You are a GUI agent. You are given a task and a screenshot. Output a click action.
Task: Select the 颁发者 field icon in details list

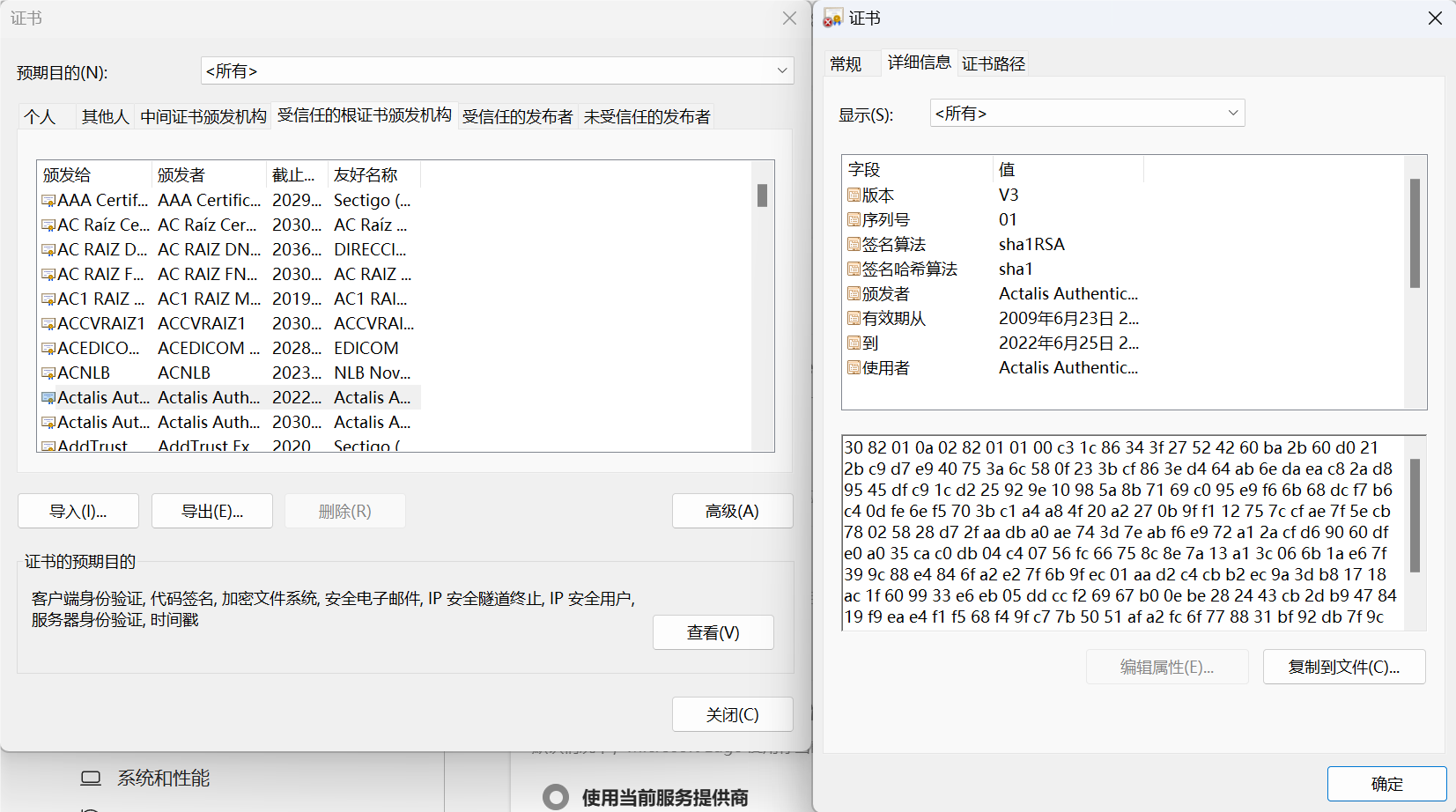pos(854,293)
